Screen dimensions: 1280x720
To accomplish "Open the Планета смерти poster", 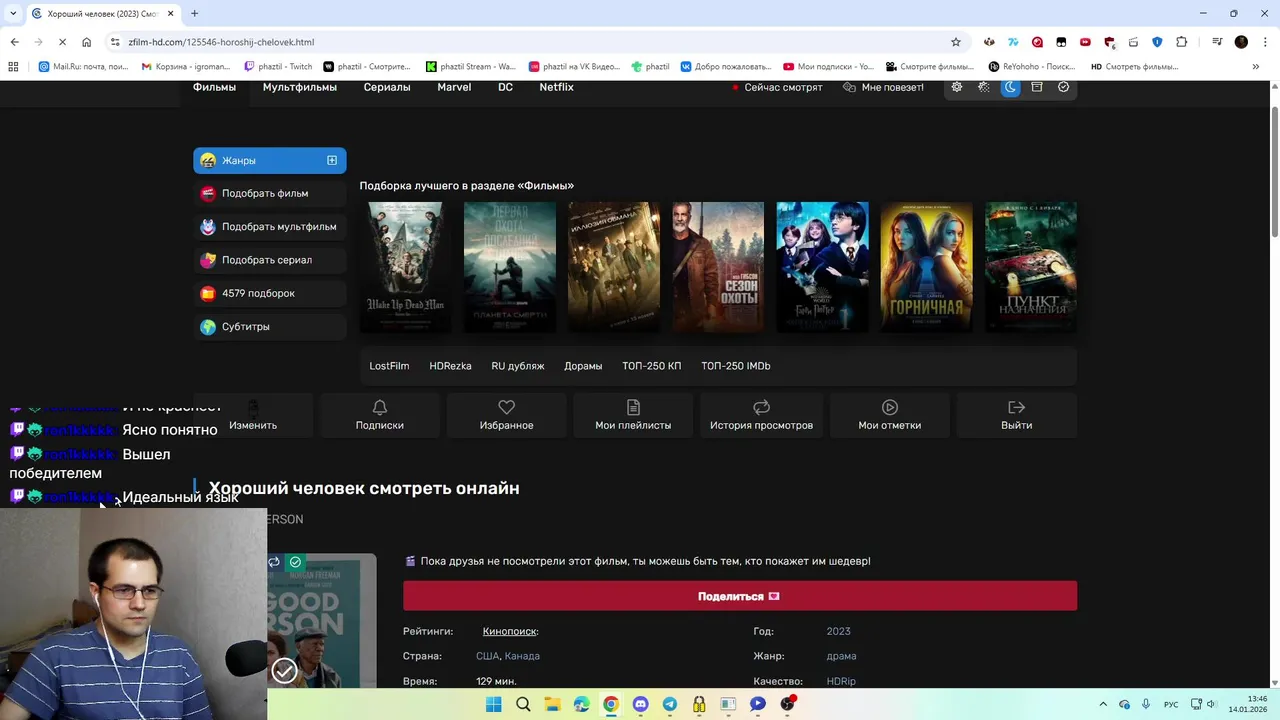I will click(x=509, y=267).
